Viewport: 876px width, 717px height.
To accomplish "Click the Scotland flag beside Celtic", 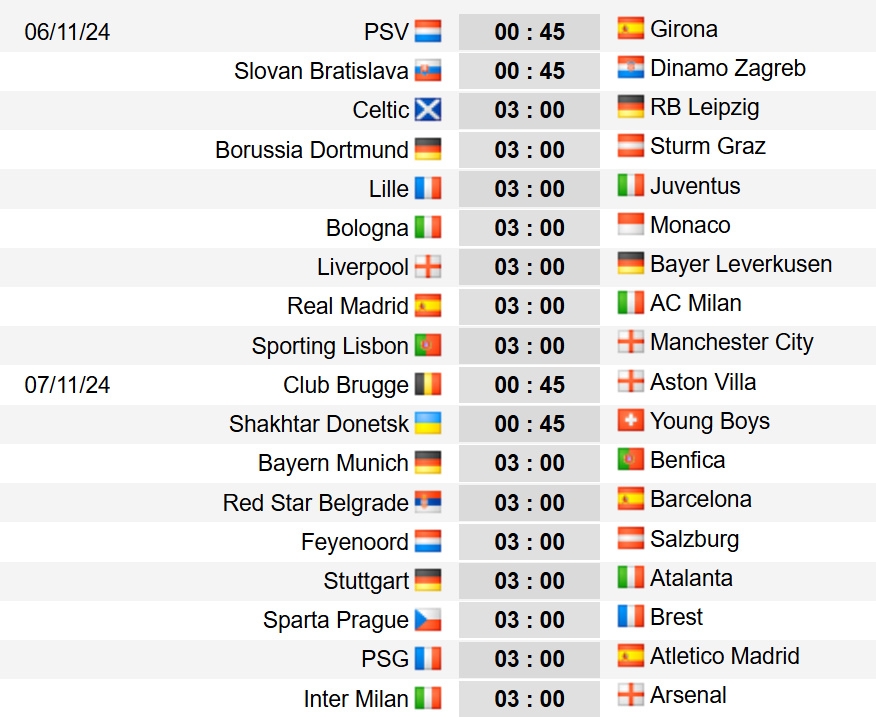I will point(428,110).
